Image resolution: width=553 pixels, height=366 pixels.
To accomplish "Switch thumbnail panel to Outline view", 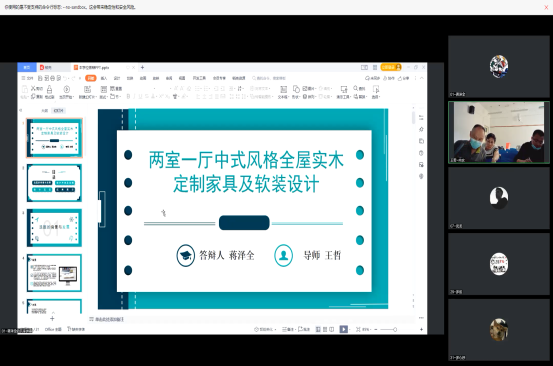I will (44, 111).
